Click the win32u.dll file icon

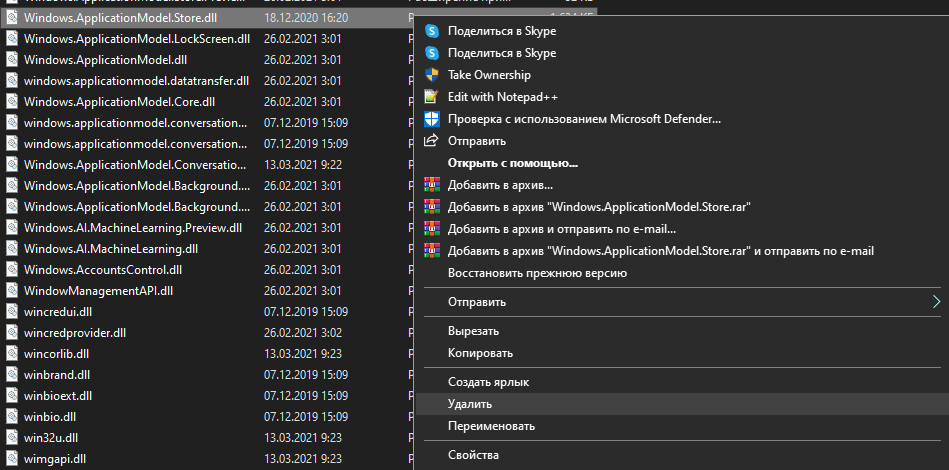pos(11,438)
